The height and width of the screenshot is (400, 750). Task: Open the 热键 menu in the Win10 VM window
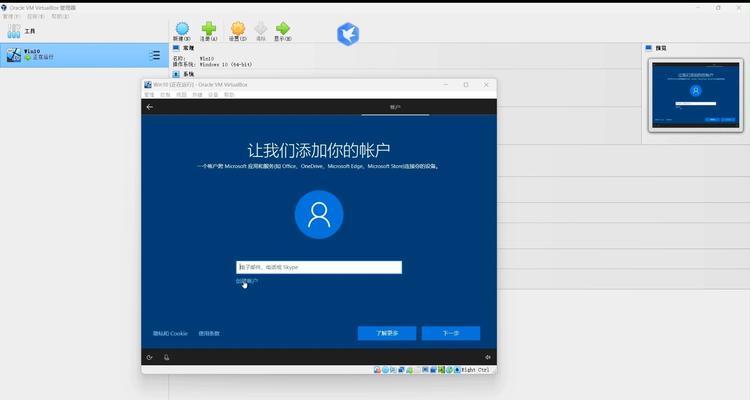tap(197, 95)
